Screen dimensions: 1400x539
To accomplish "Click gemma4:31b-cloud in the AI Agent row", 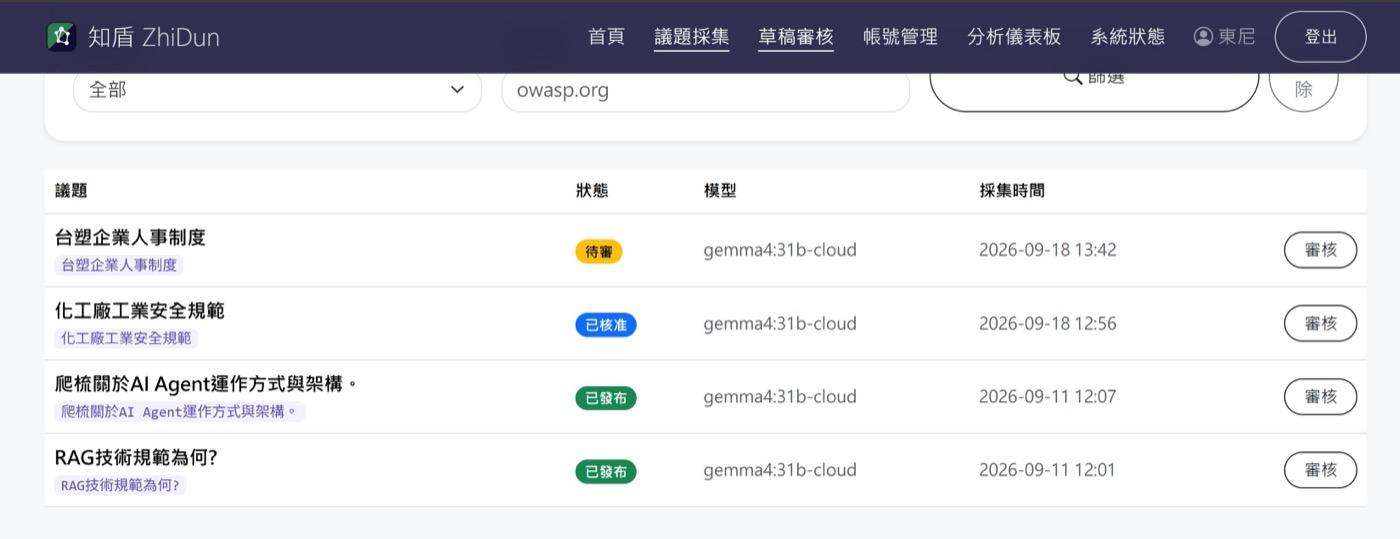I will point(780,397).
